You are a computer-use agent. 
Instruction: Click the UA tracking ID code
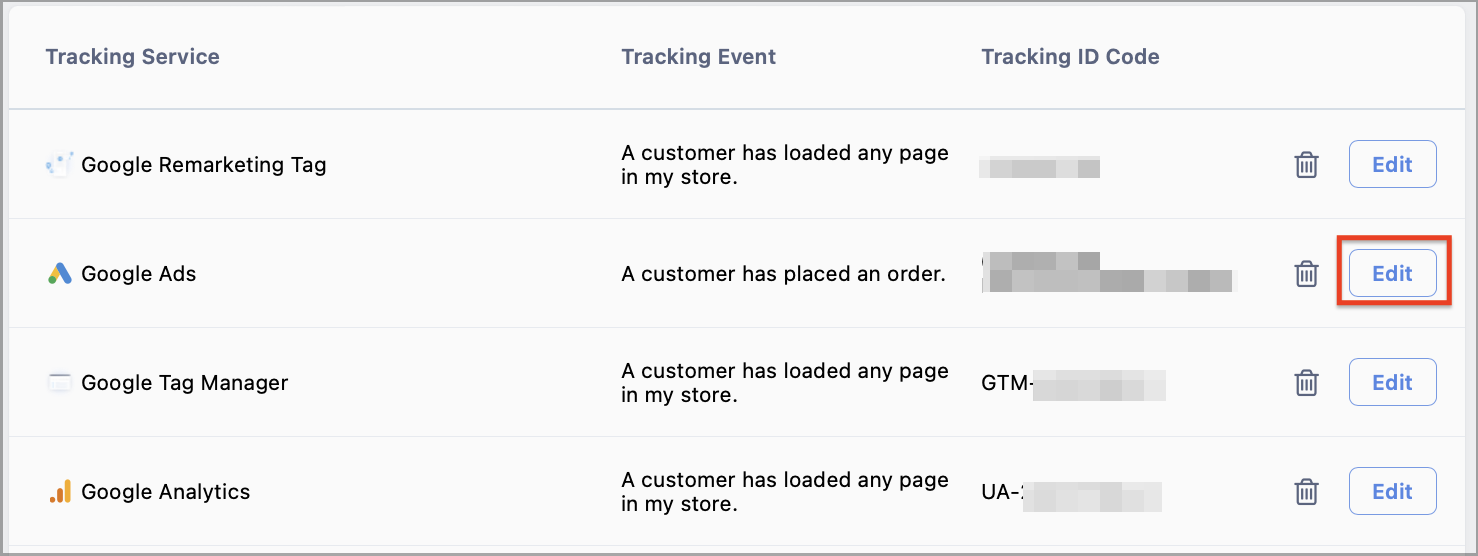[x=1071, y=492]
